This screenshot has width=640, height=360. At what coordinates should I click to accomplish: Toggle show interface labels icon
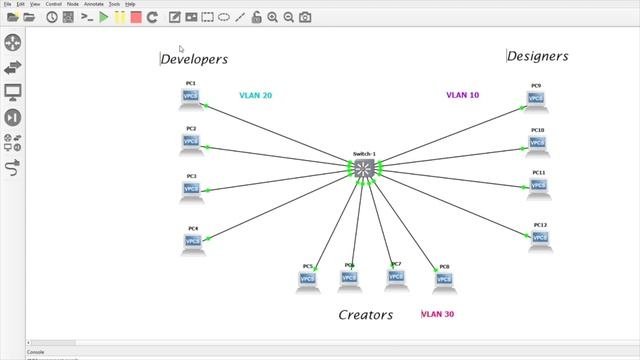point(68,17)
